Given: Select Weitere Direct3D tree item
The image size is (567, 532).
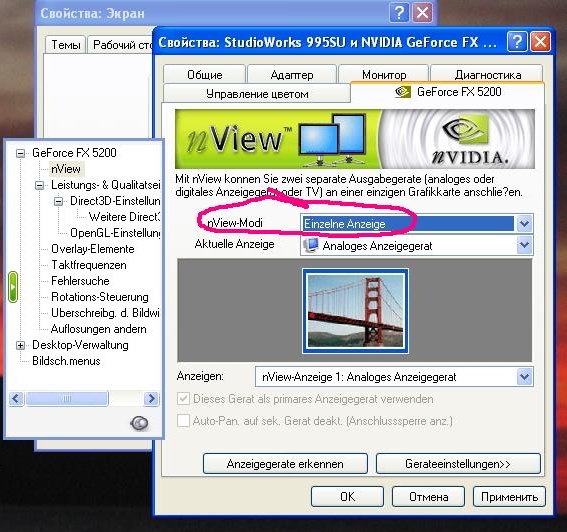Looking at the screenshot, I should 124,217.
